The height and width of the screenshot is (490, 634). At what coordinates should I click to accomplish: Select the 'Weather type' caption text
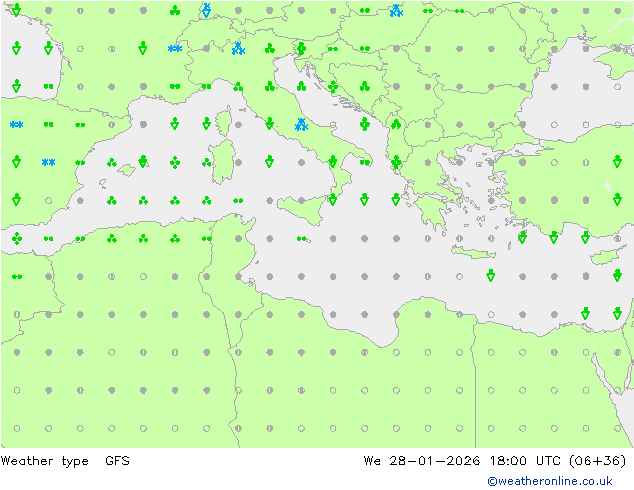(44, 461)
